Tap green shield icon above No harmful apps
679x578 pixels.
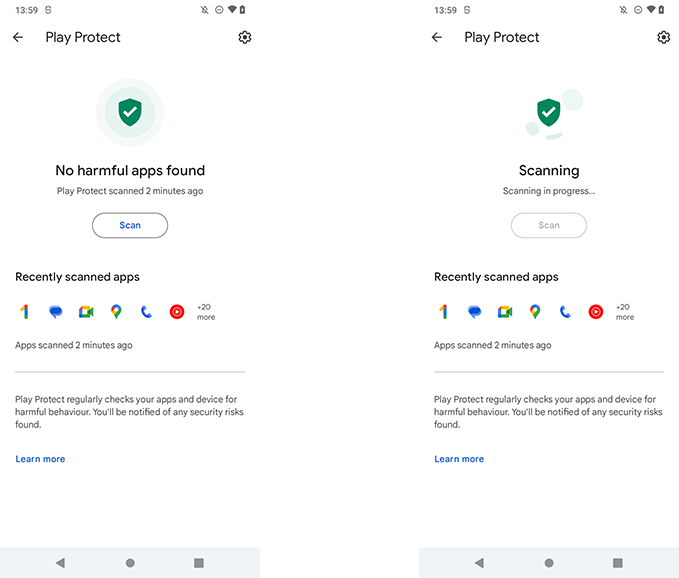pos(130,112)
